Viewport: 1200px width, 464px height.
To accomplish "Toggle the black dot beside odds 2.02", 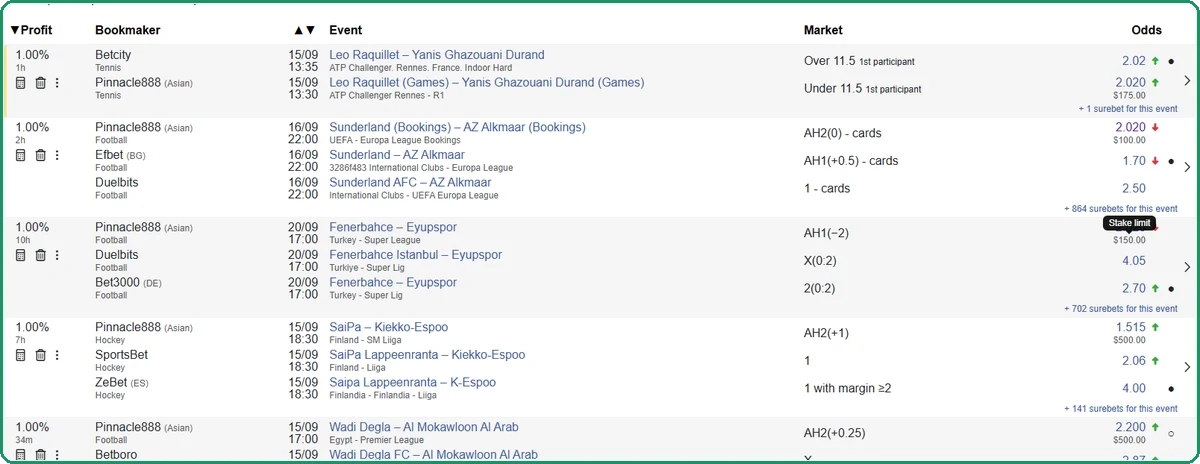I will click(x=1171, y=61).
